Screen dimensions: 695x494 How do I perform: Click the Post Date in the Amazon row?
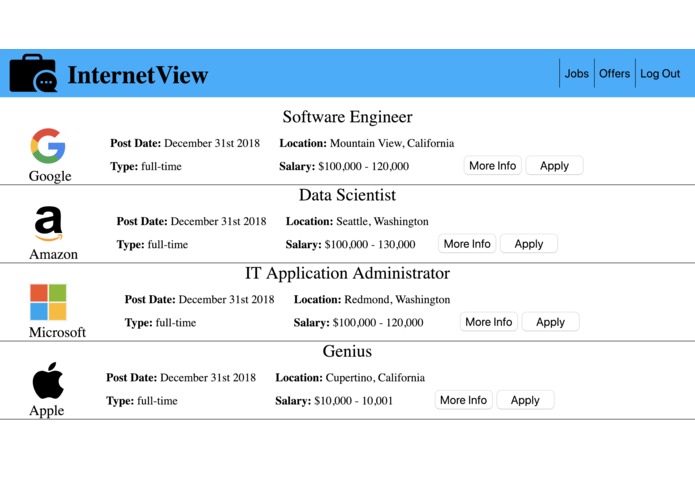(191, 221)
